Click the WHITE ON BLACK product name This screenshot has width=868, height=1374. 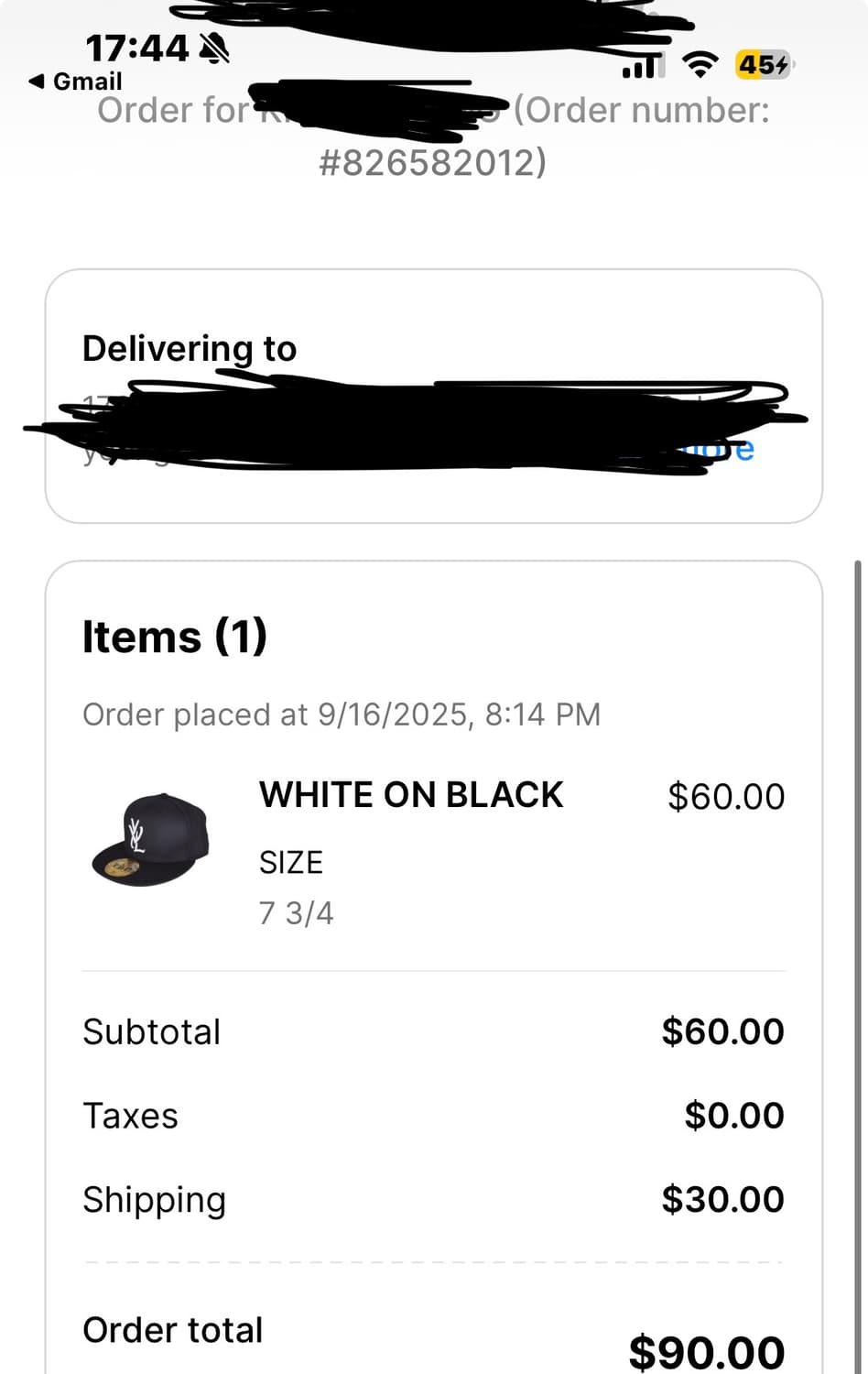pyautogui.click(x=411, y=795)
